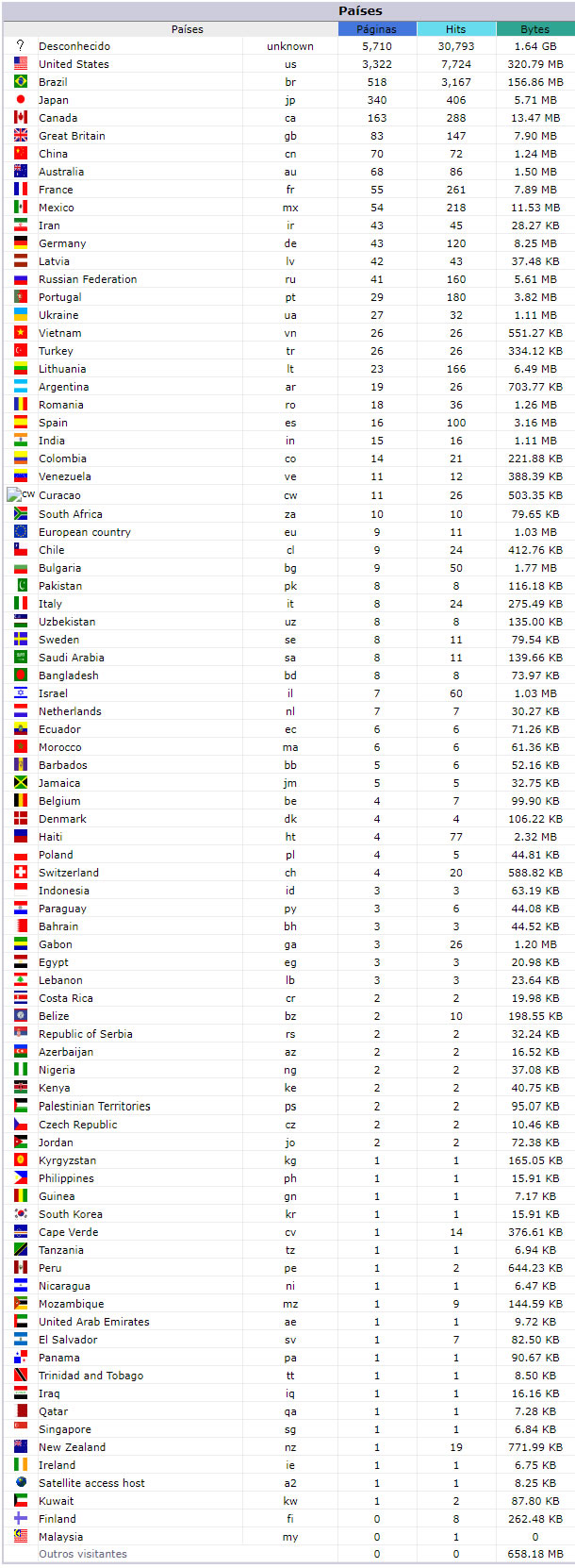575x1568 pixels.
Task: Click the blue Páginas column header
Action: click(376, 29)
